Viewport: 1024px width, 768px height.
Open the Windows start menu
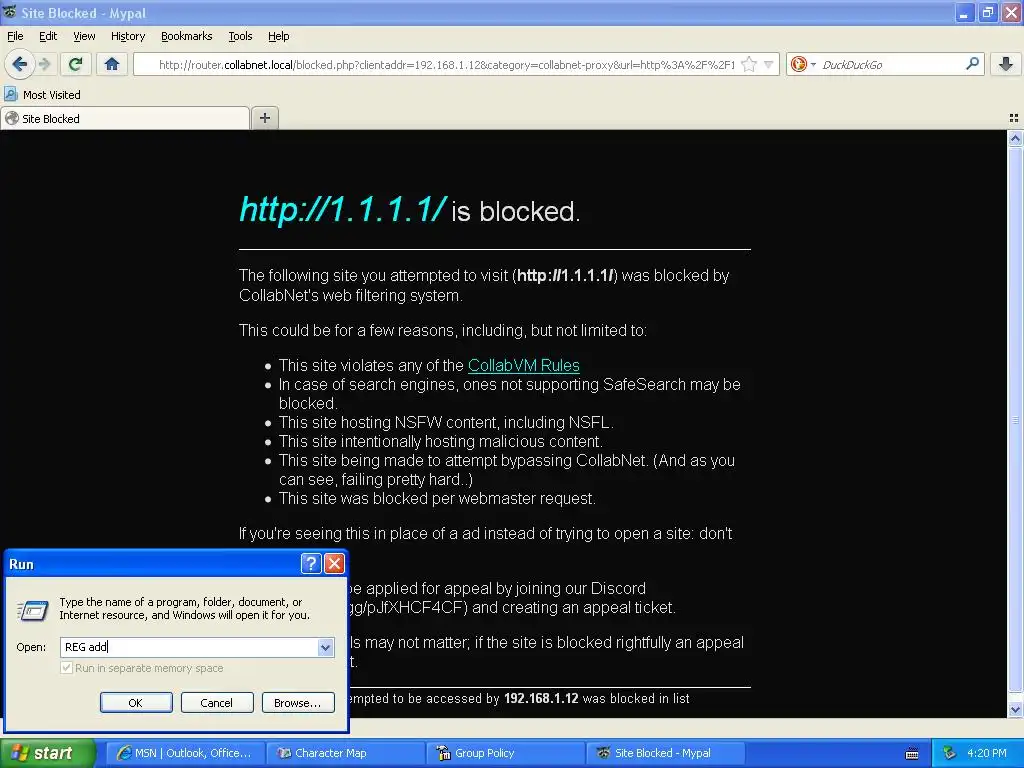tap(48, 753)
